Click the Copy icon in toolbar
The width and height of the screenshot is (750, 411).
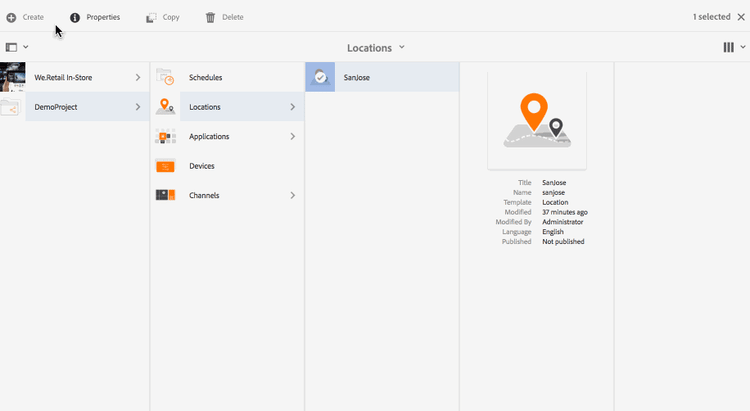click(x=151, y=18)
